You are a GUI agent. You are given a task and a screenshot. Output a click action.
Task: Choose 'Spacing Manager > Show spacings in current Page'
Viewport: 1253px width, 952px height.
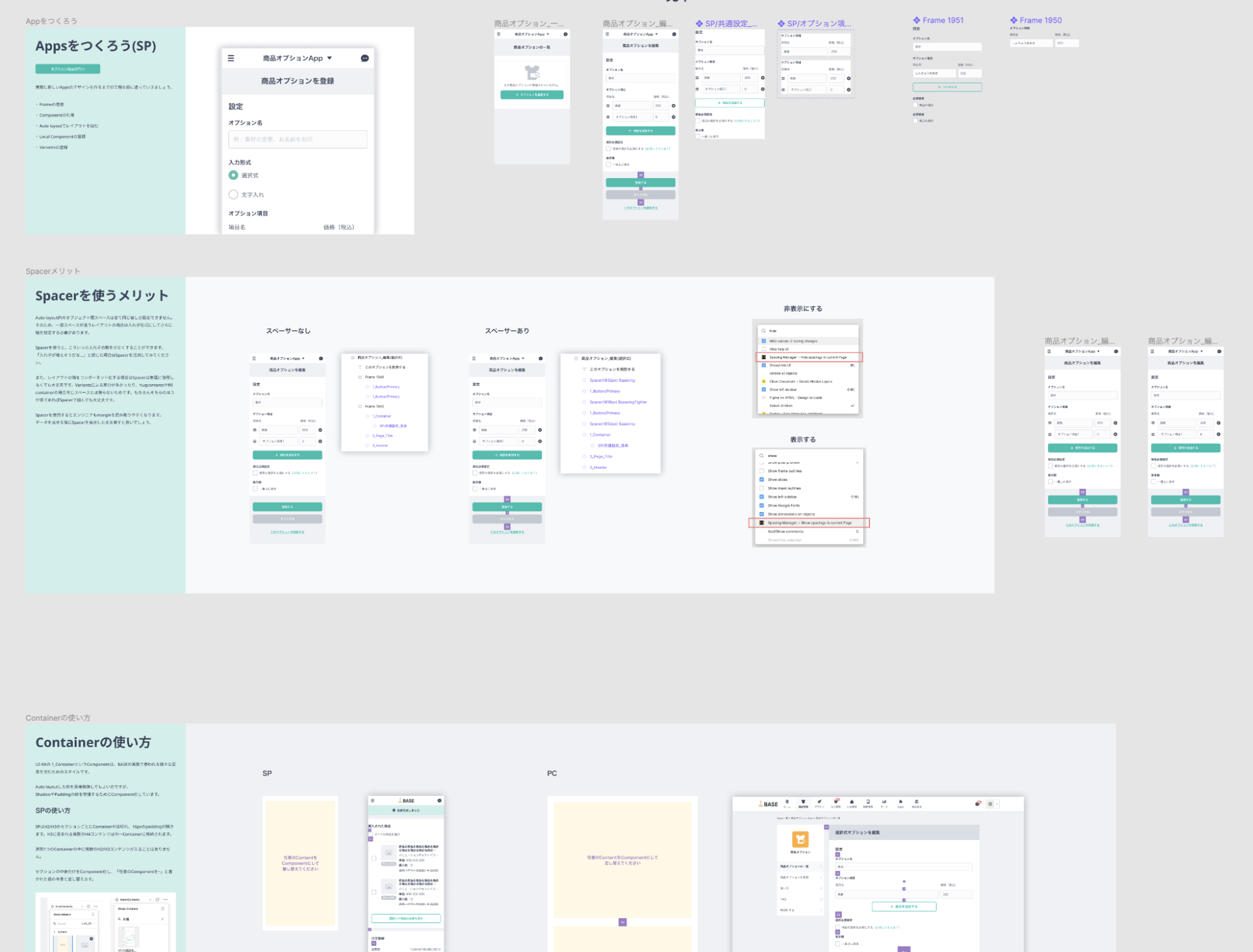click(809, 523)
